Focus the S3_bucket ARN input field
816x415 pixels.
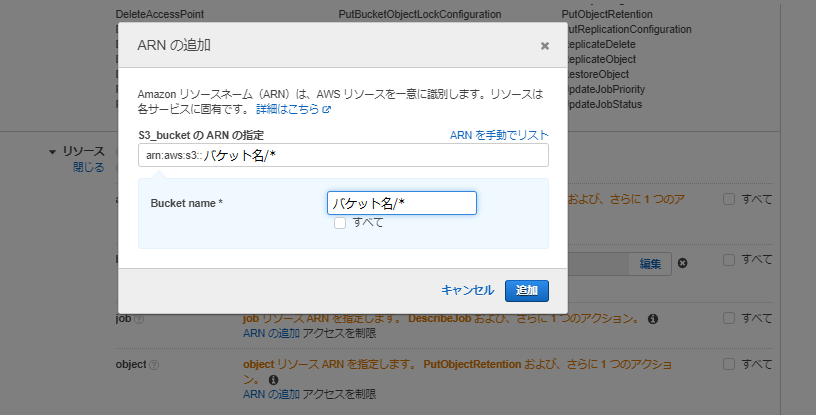click(343, 155)
